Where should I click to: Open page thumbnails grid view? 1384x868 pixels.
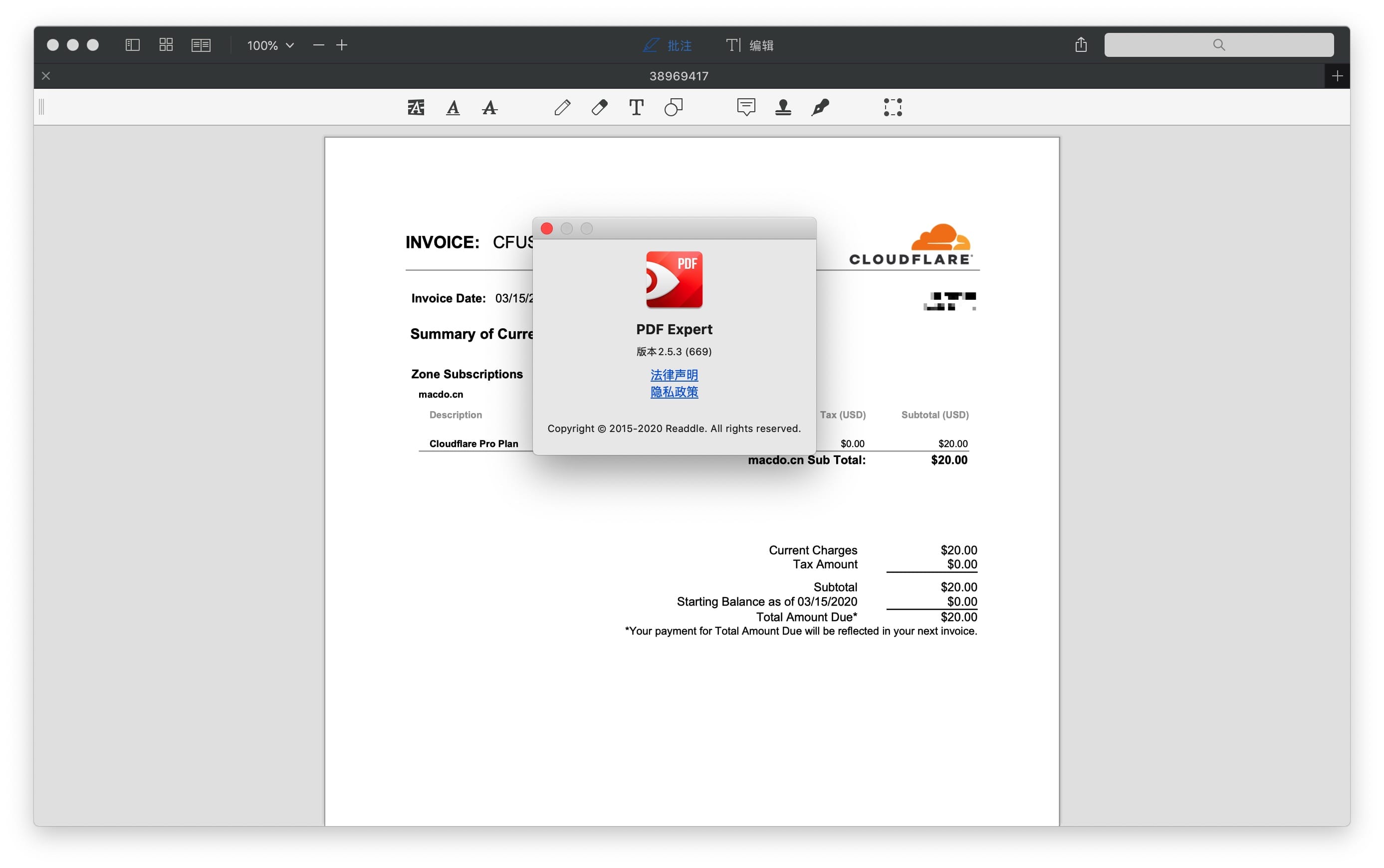pyautogui.click(x=166, y=45)
